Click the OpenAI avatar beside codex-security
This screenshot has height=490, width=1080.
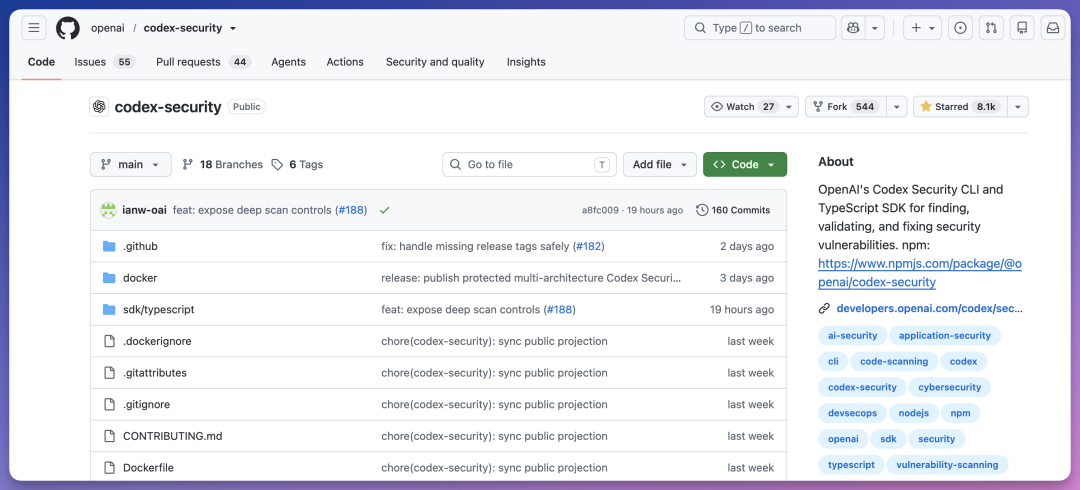(99, 107)
